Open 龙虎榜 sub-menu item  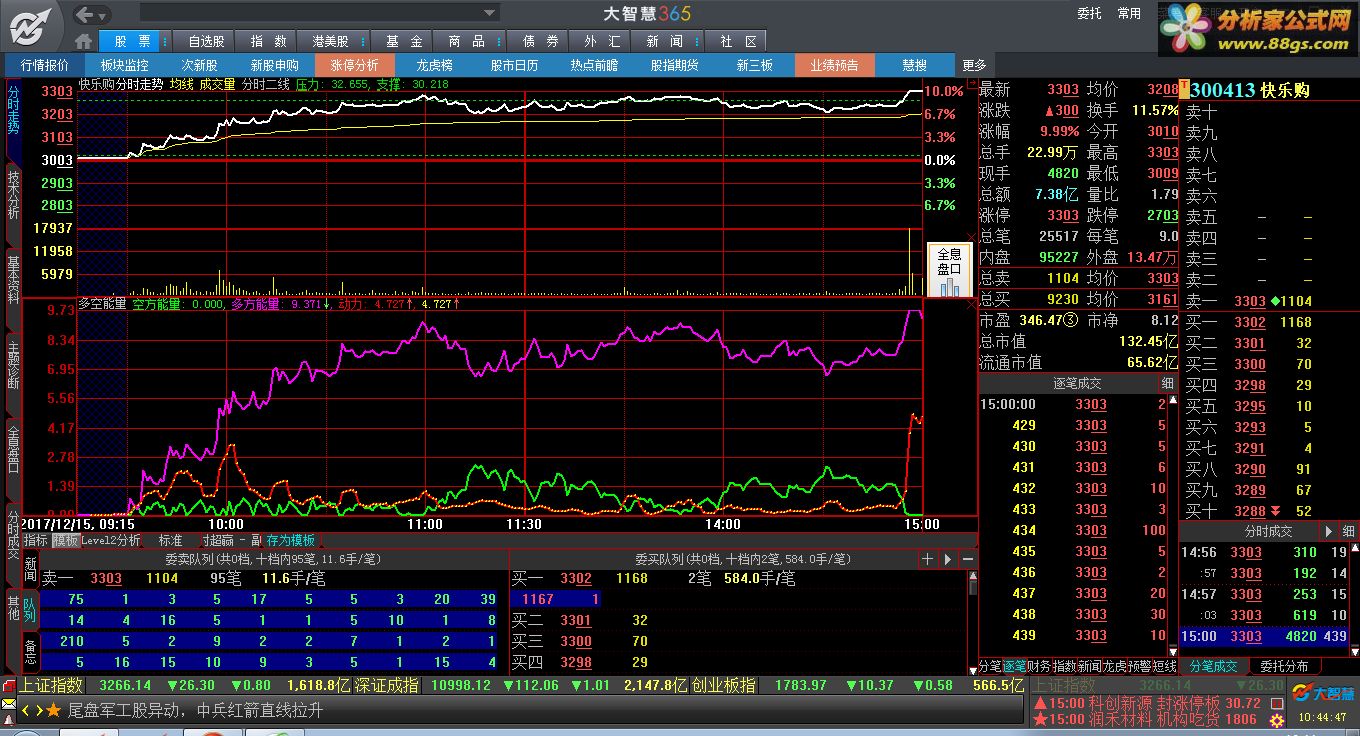click(x=434, y=65)
